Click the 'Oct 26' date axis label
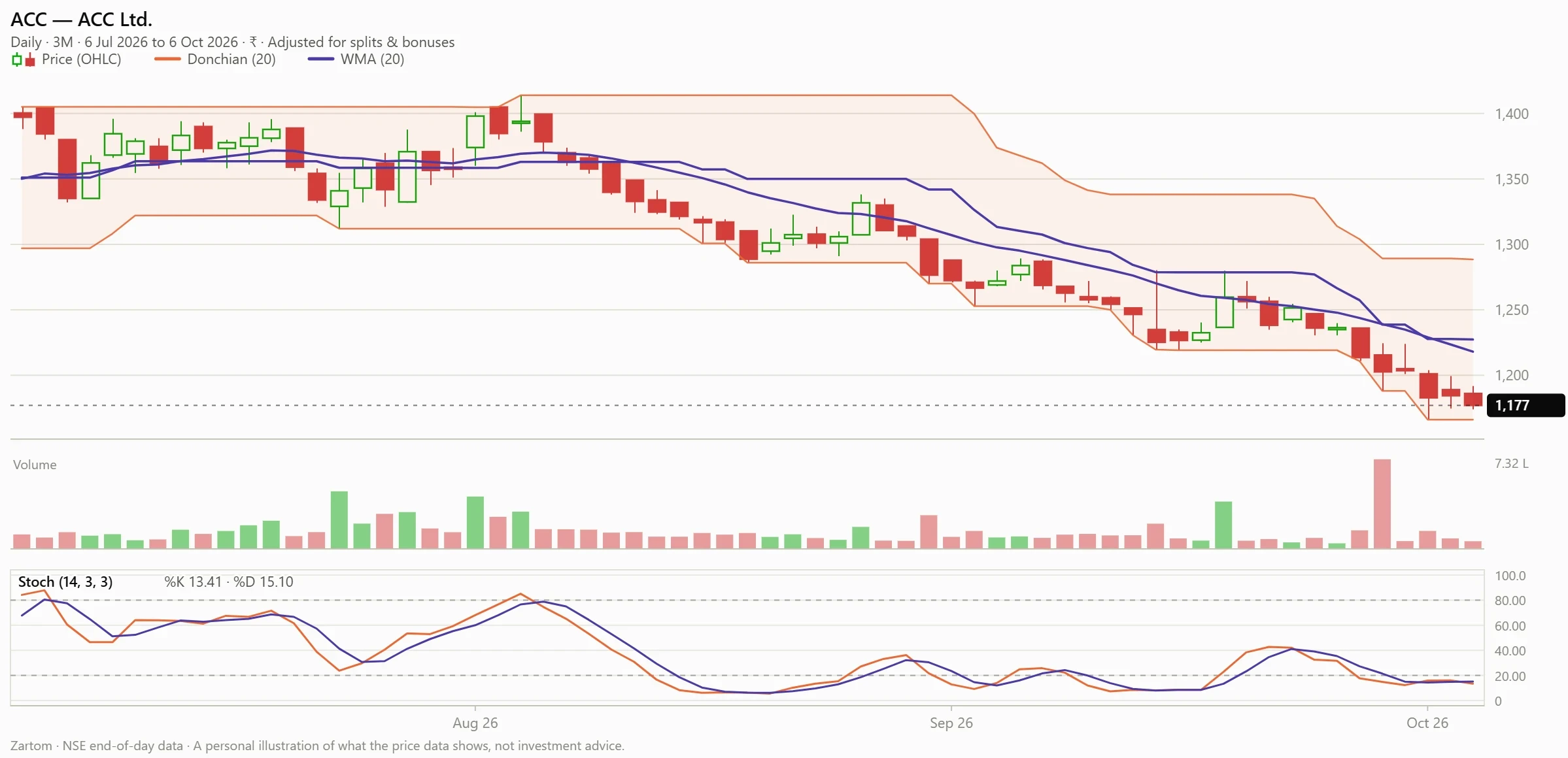 pyautogui.click(x=1427, y=723)
